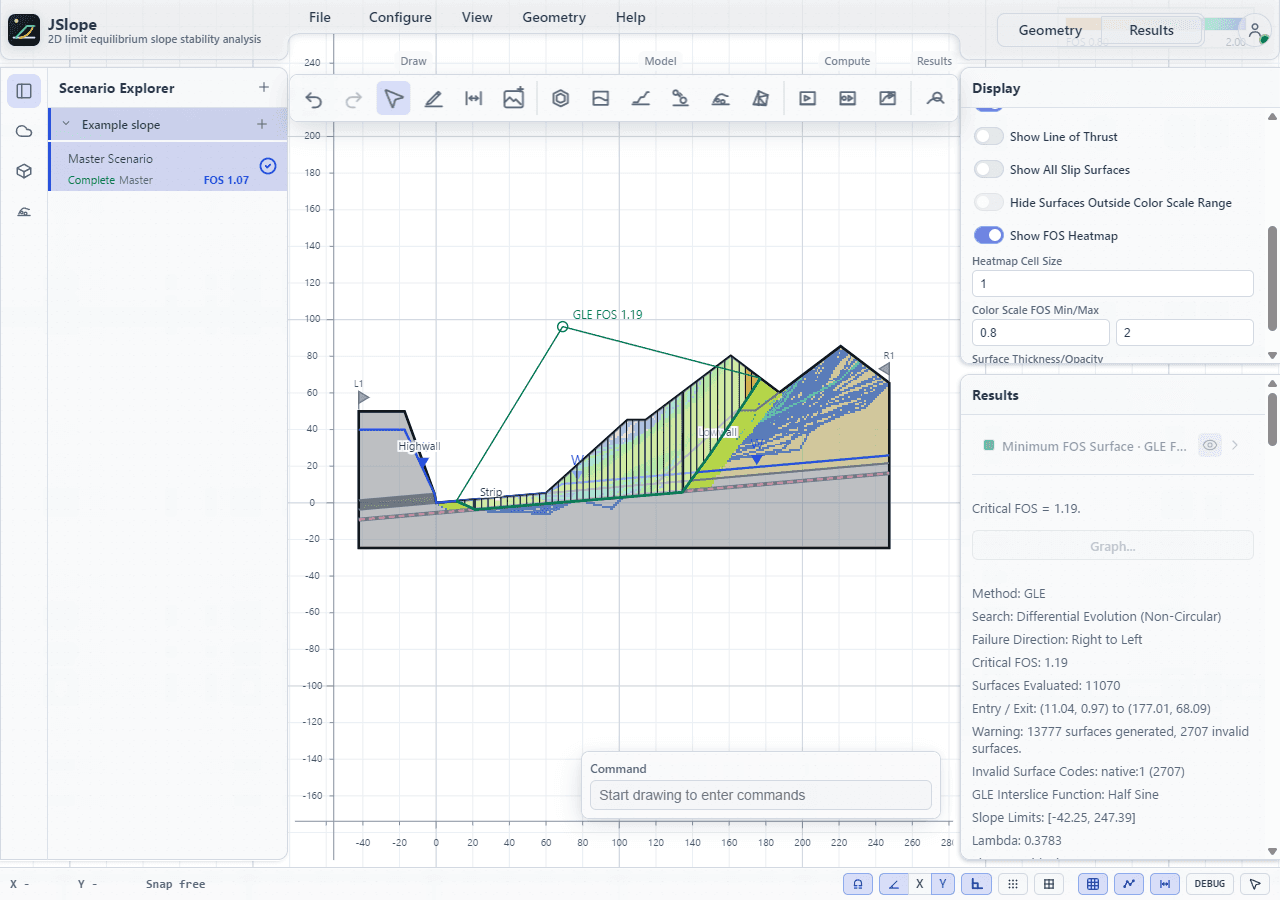Click the user account avatar icon
This screenshot has width=1280, height=900.
click(1256, 30)
